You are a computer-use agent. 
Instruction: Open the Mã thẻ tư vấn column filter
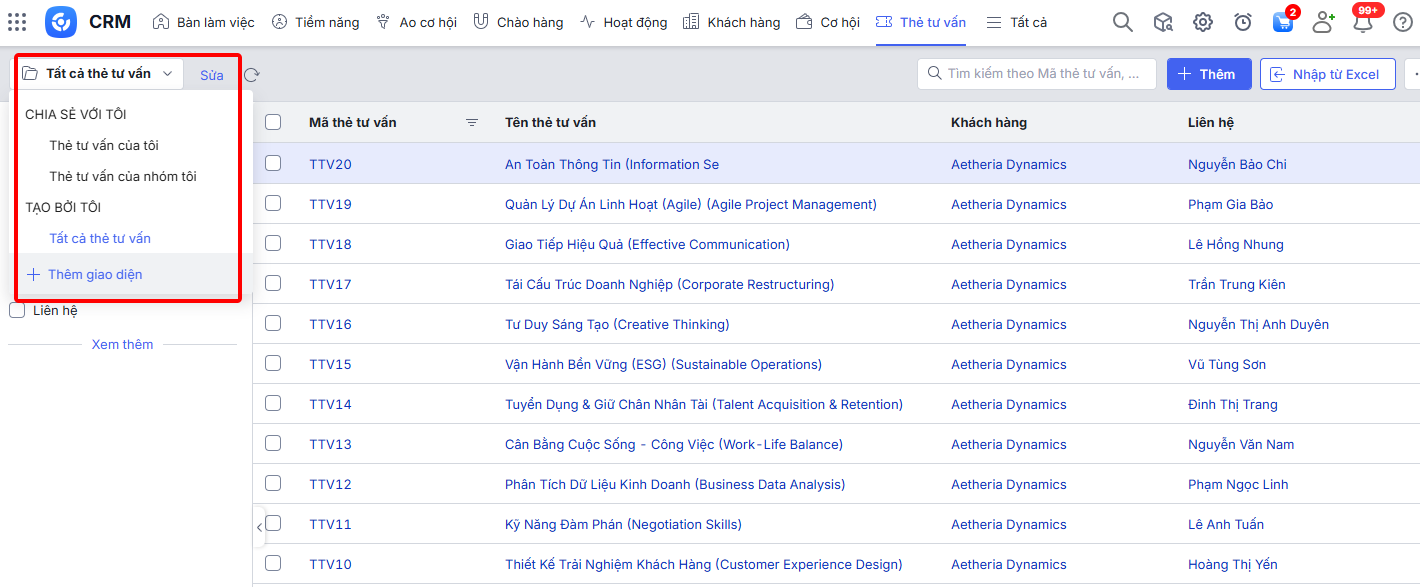coord(472,122)
